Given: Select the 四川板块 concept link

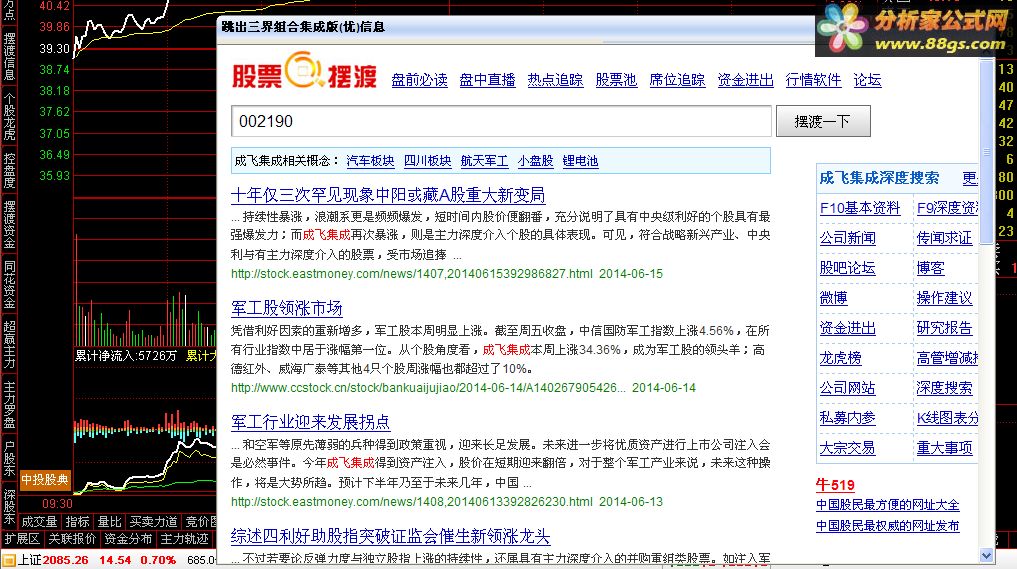Looking at the screenshot, I should tap(427, 161).
